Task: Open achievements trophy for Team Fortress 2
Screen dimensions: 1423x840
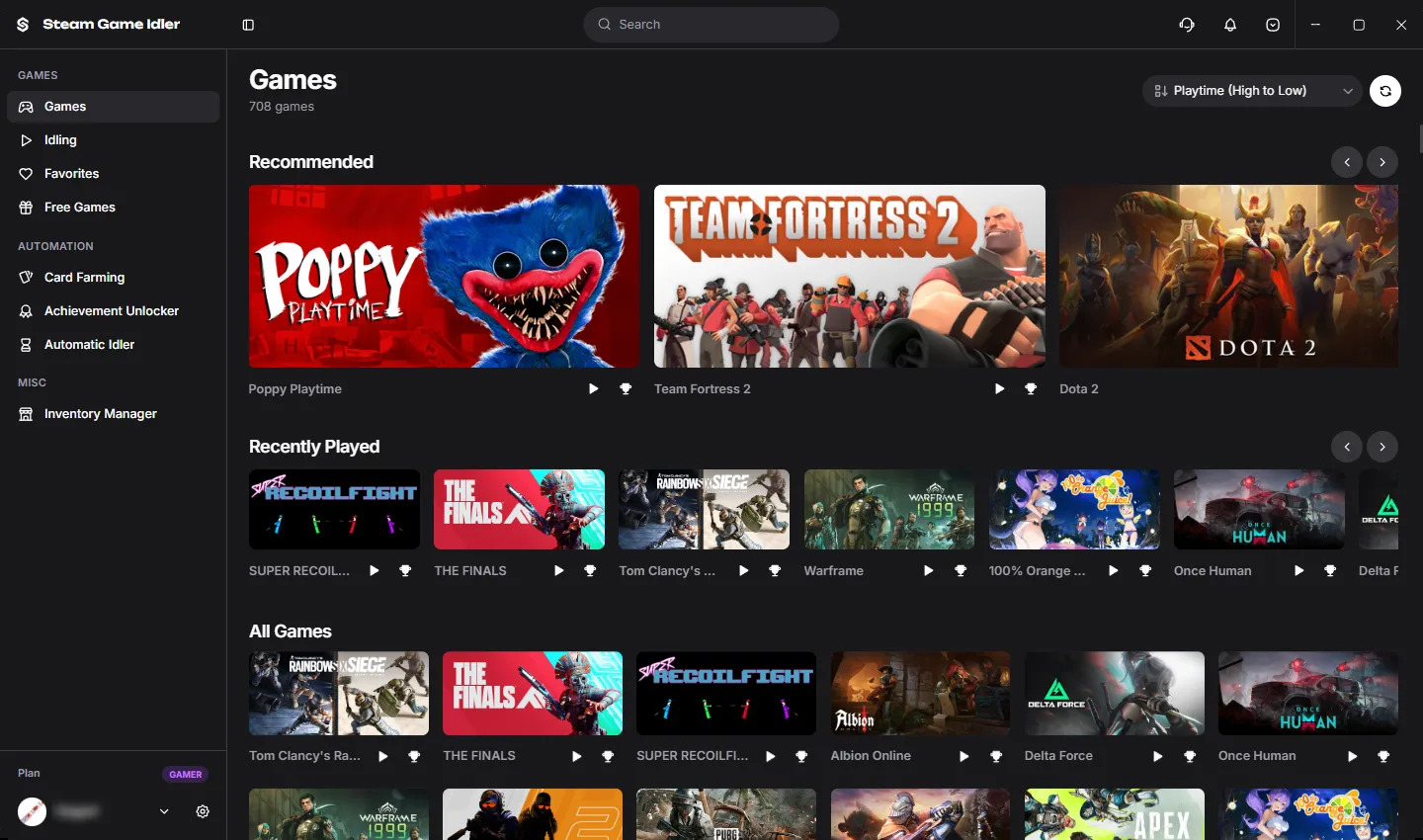Action: (x=1031, y=389)
